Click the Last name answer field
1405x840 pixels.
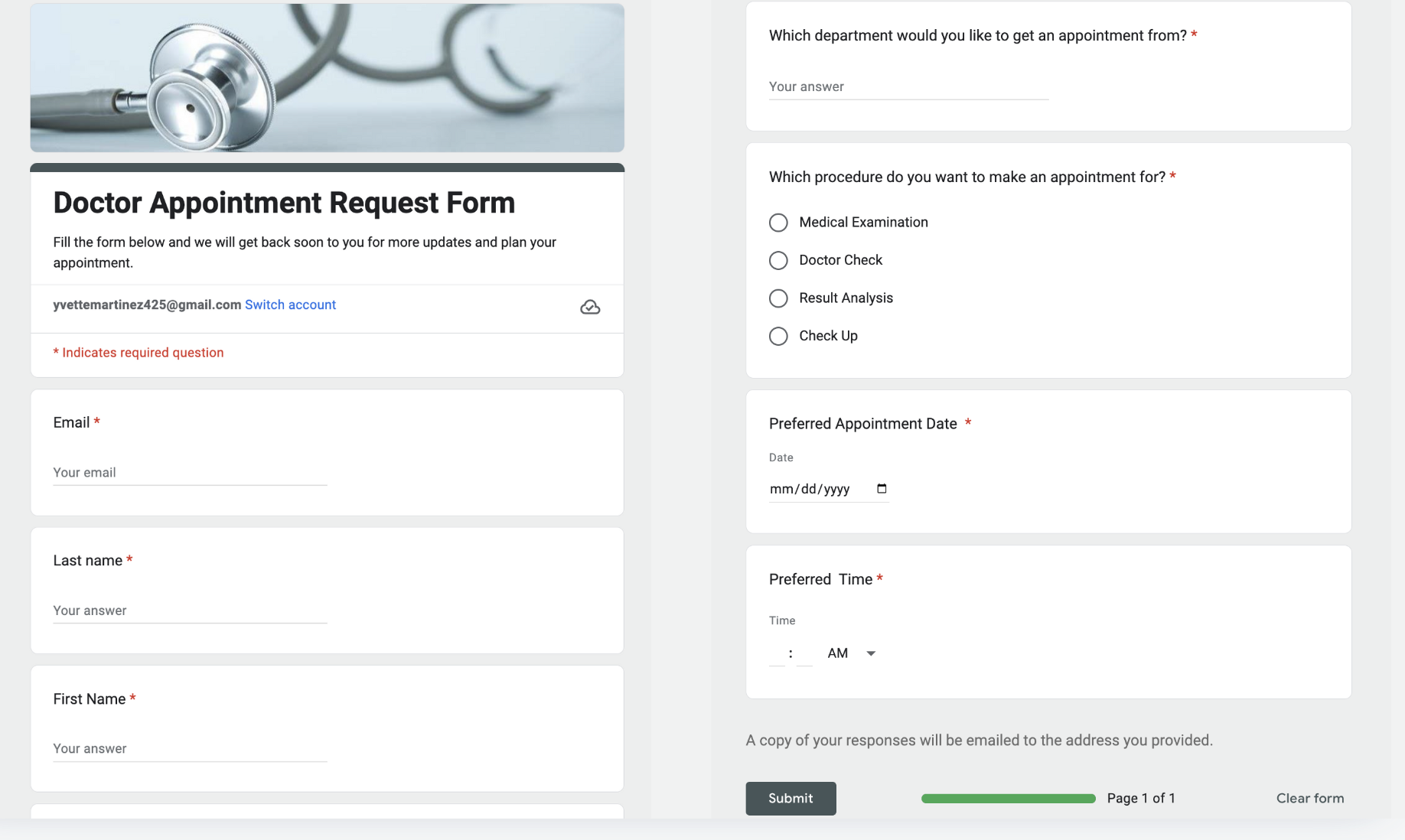[x=190, y=610]
